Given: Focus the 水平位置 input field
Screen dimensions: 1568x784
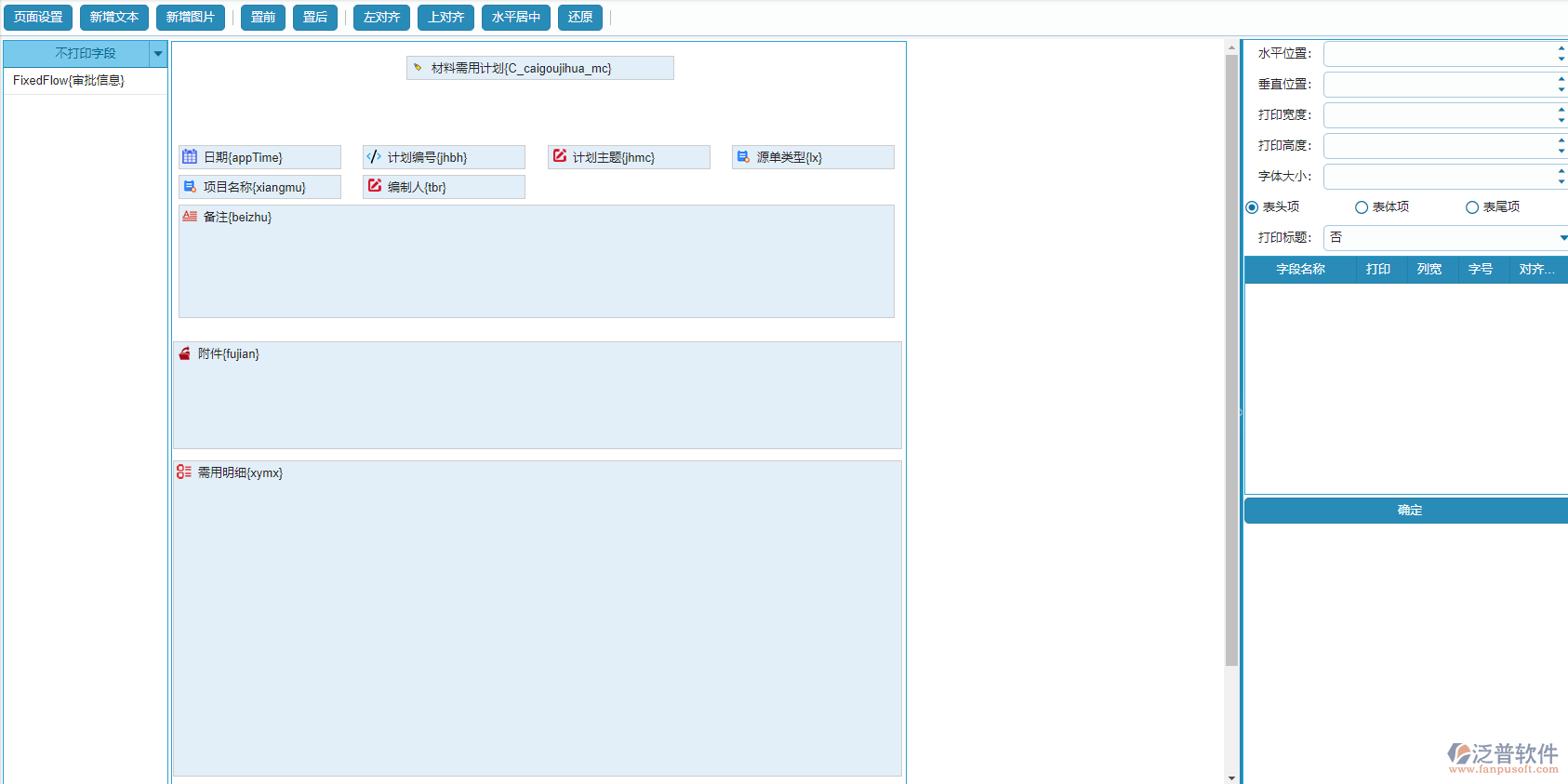Looking at the screenshot, I should 1440,54.
